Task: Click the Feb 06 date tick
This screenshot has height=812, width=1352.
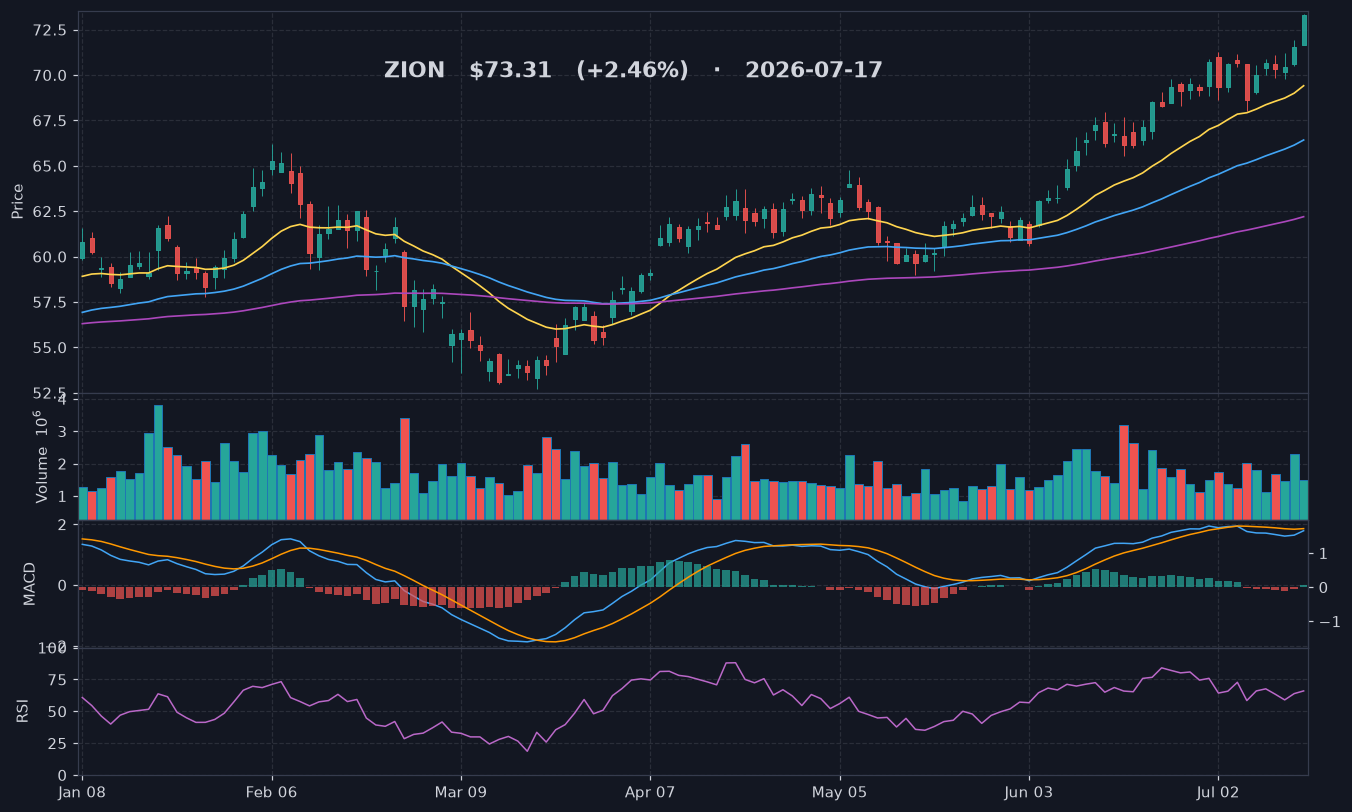Action: (x=272, y=791)
